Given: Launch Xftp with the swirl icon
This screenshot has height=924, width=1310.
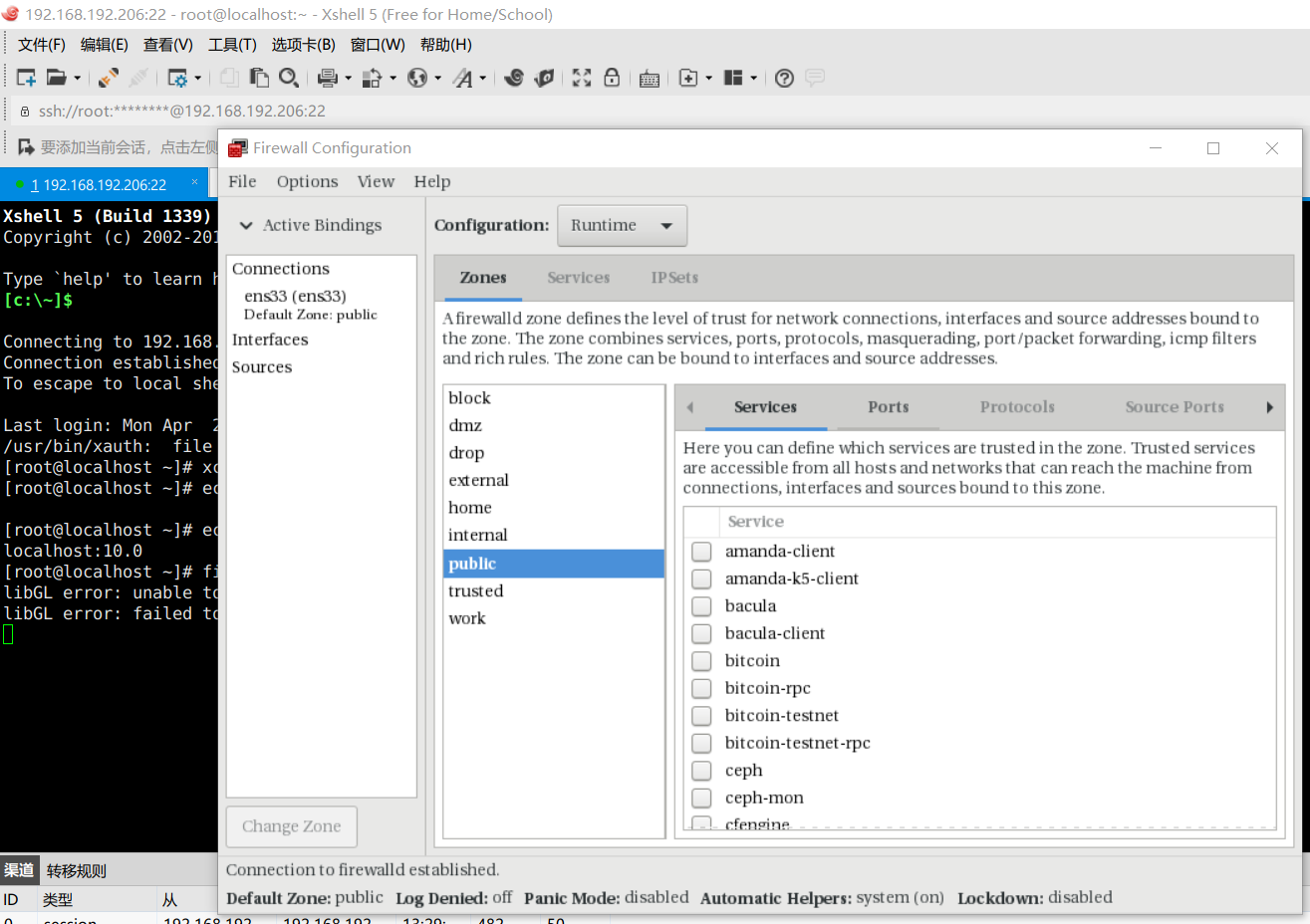Looking at the screenshot, I should coord(514,78).
